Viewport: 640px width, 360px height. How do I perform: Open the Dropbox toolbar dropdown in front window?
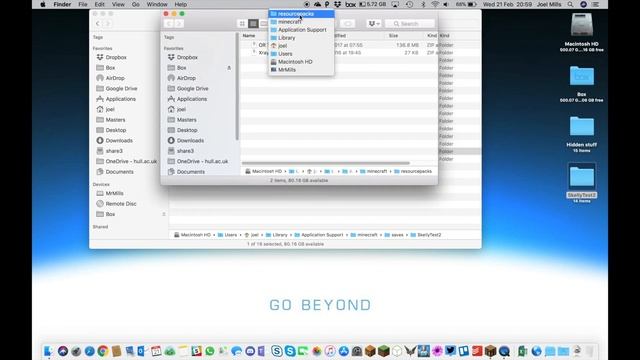tap(374, 24)
